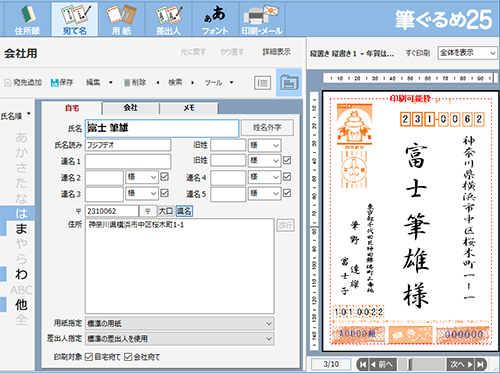Image resolution: width=500 pixels, height=373 pixels.
Task: Expand the 編集 menu arrow
Action: point(111,83)
